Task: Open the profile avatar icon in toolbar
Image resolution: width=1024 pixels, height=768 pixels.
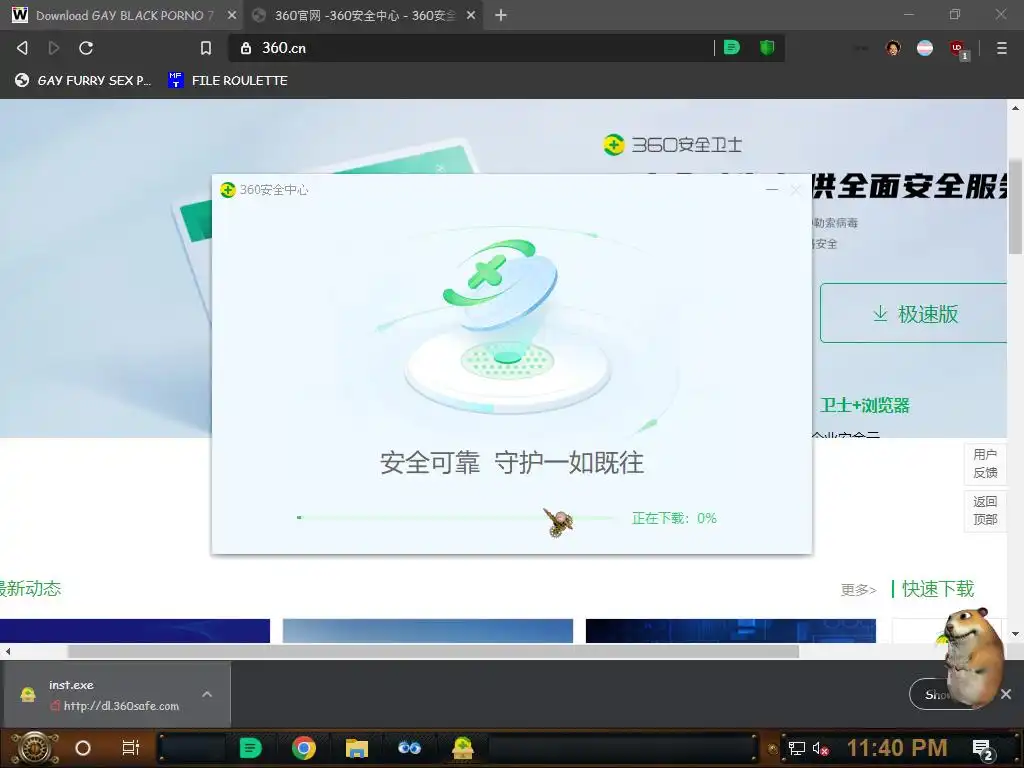Action: 893,48
